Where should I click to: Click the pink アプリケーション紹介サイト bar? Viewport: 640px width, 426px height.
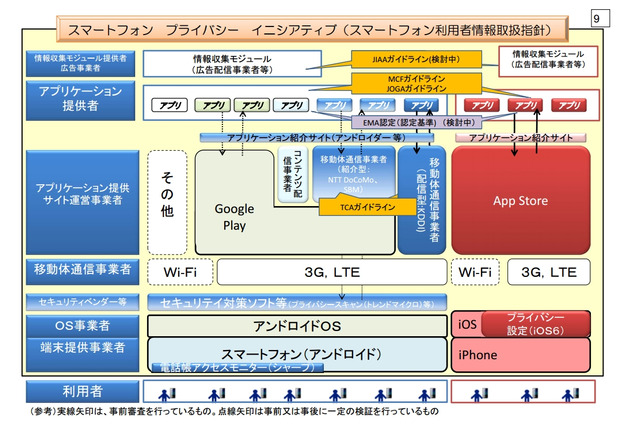tap(521, 138)
